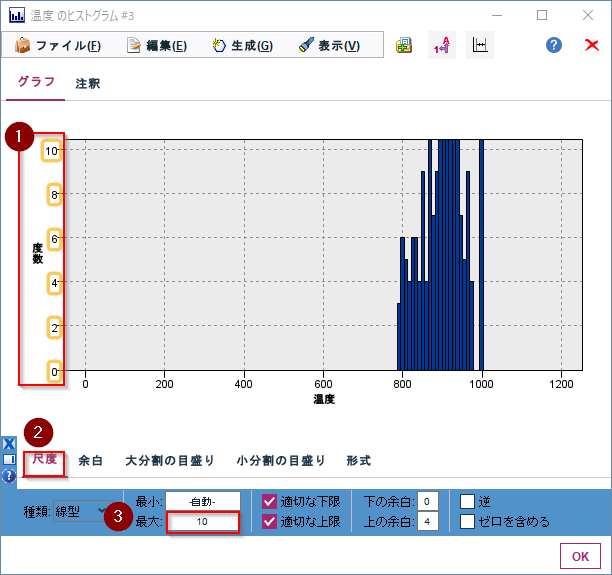Click the isolated histogram bar near 1000
The width and height of the screenshot is (612, 575).
click(482, 255)
